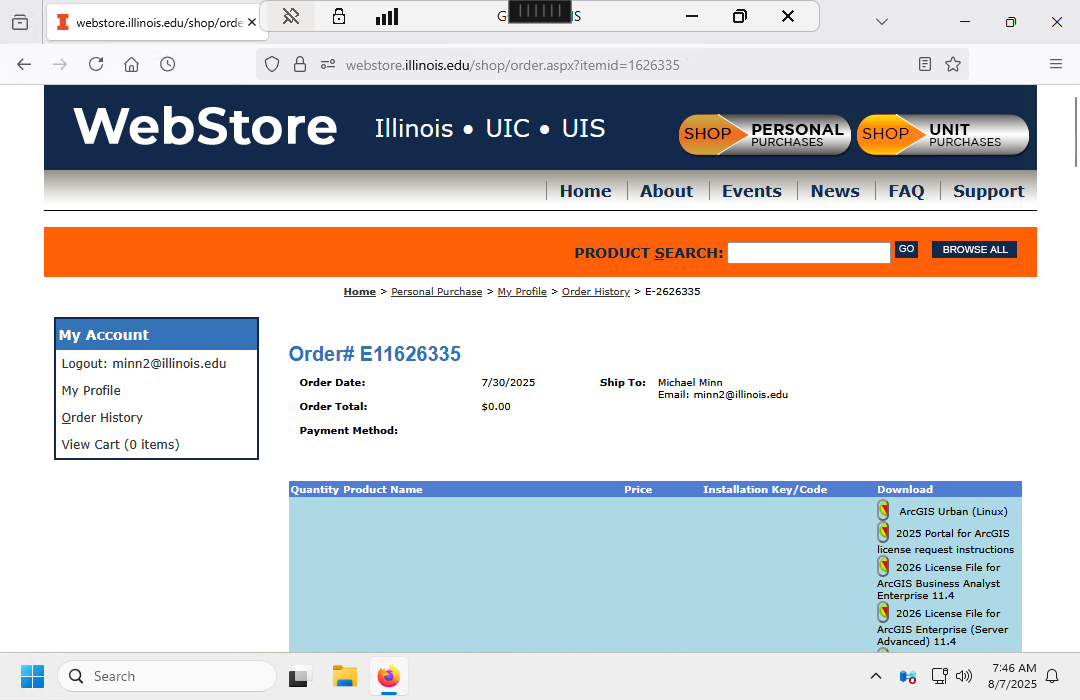Viewport: 1080px width, 700px height.
Task: Open the Home navigation menu item
Action: click(x=585, y=191)
